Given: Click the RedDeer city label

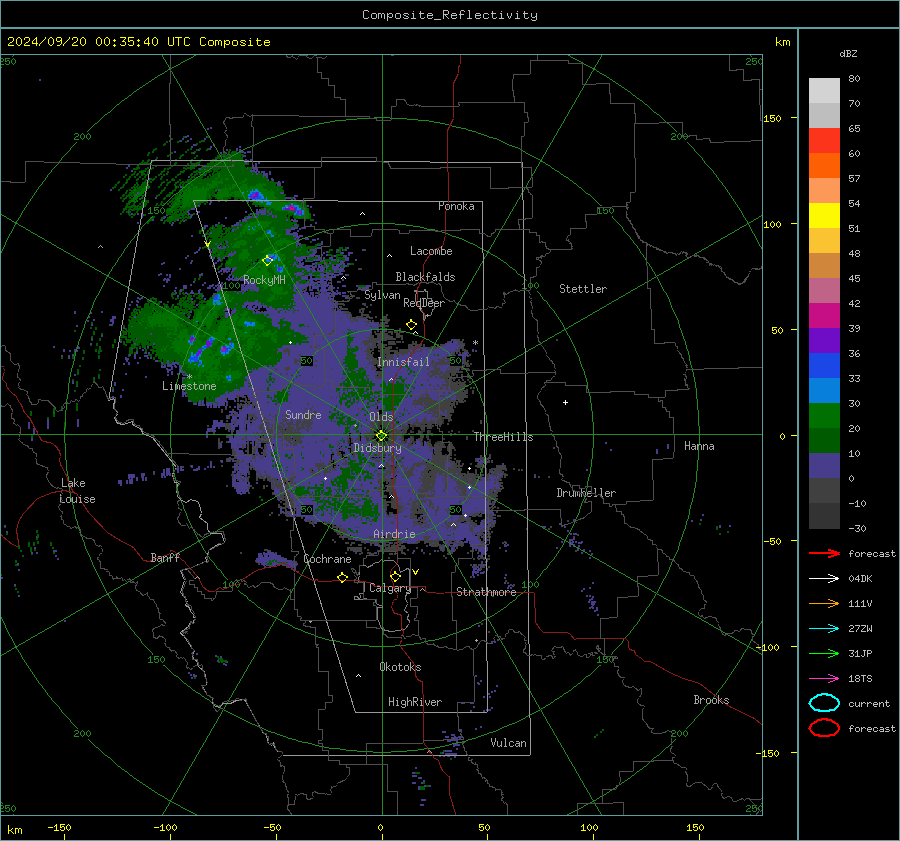Looking at the screenshot, I should tap(424, 303).
